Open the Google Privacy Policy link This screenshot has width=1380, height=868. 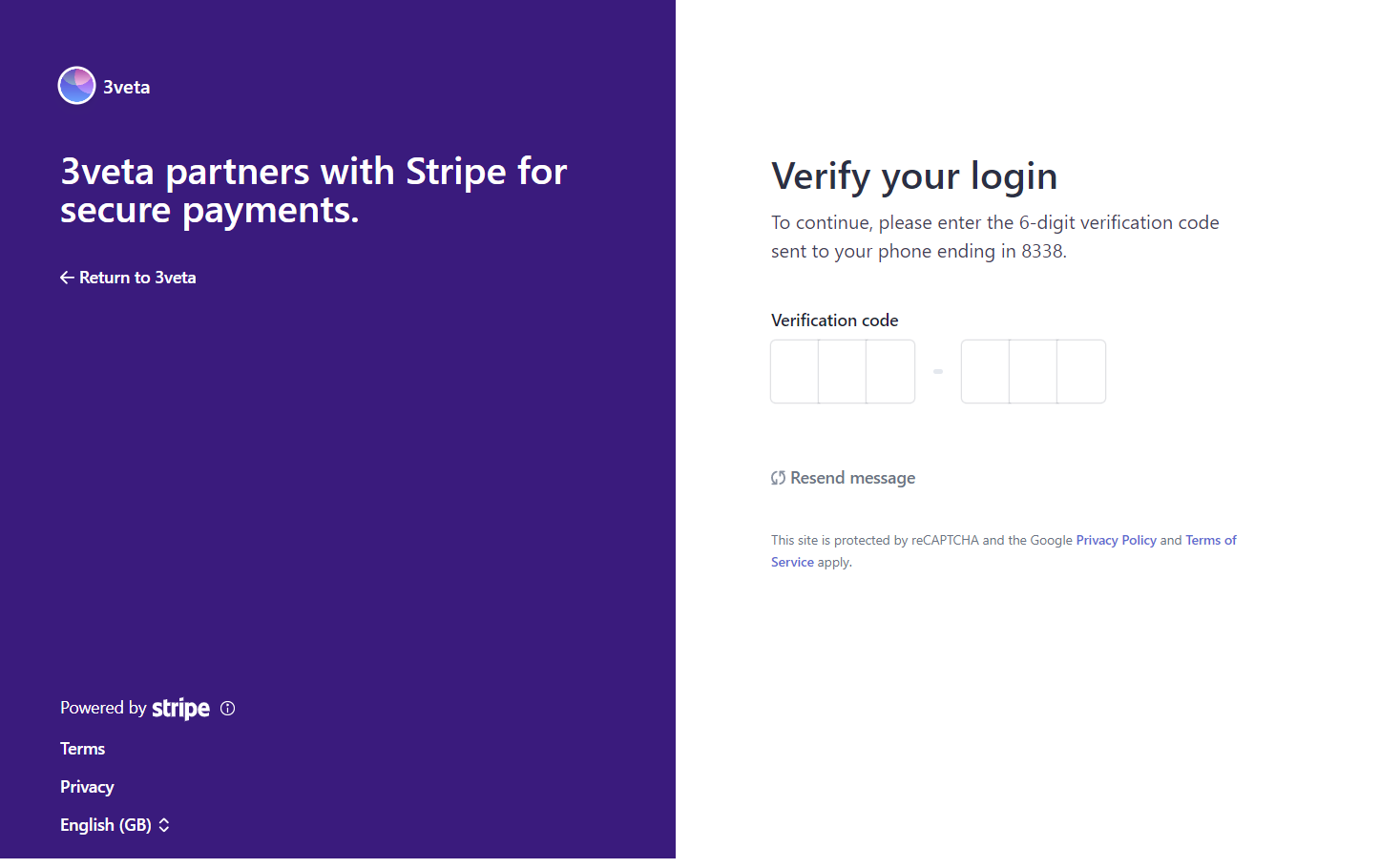(x=1116, y=540)
